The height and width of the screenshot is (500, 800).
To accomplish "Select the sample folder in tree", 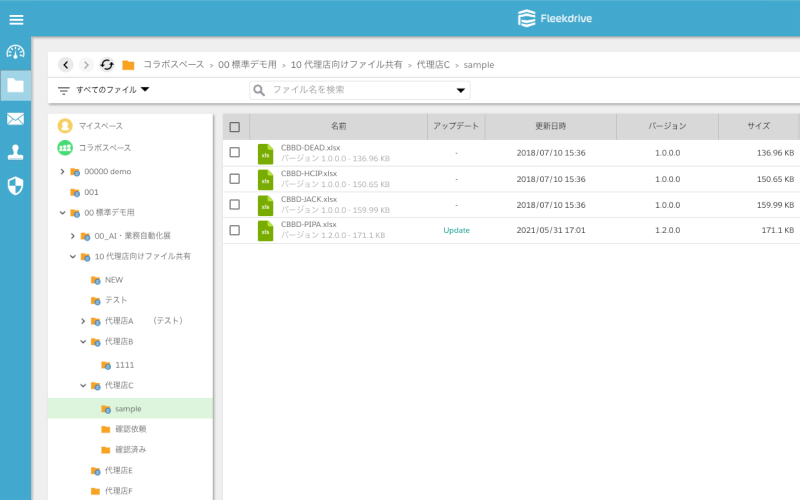I will click(130, 409).
